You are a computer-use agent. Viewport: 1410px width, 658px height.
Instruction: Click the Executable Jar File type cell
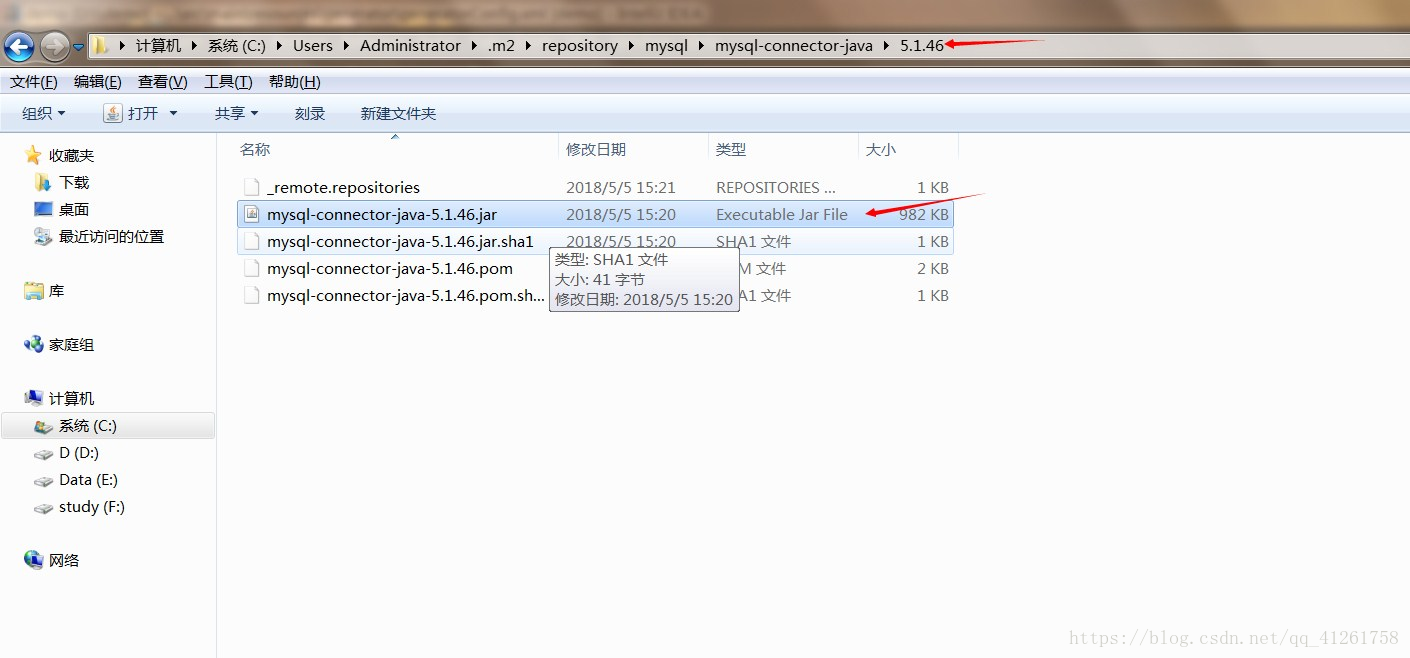click(782, 214)
